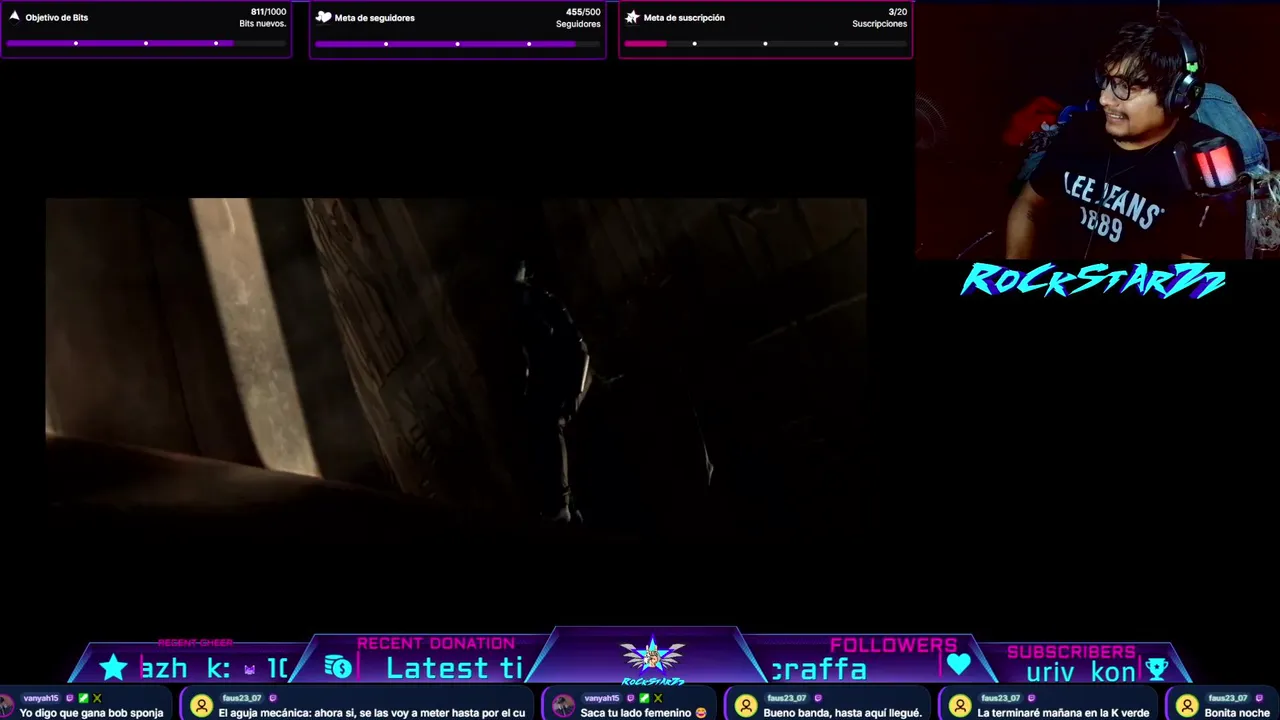1280x720 pixels.
Task: Click the 'Seguidores' text under 455/500
Action: pos(578,24)
